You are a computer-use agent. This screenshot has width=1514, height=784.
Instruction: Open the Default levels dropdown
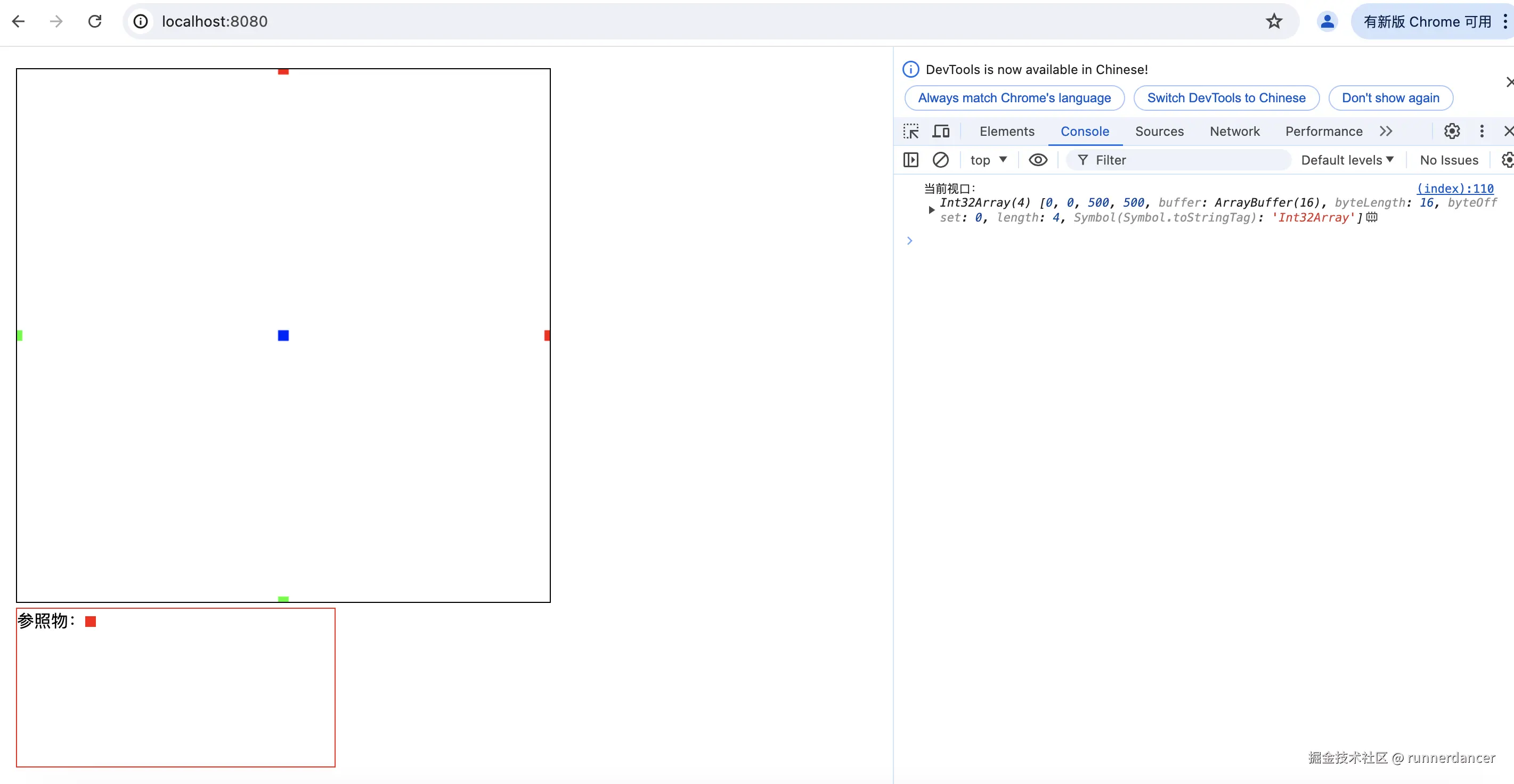1347,160
